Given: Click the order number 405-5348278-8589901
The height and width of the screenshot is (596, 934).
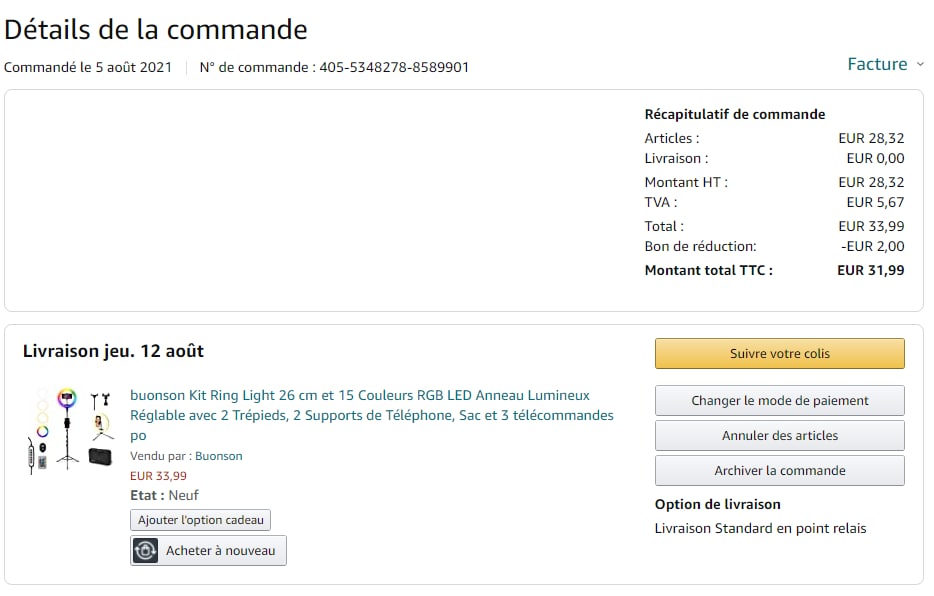Looking at the screenshot, I should pos(394,68).
